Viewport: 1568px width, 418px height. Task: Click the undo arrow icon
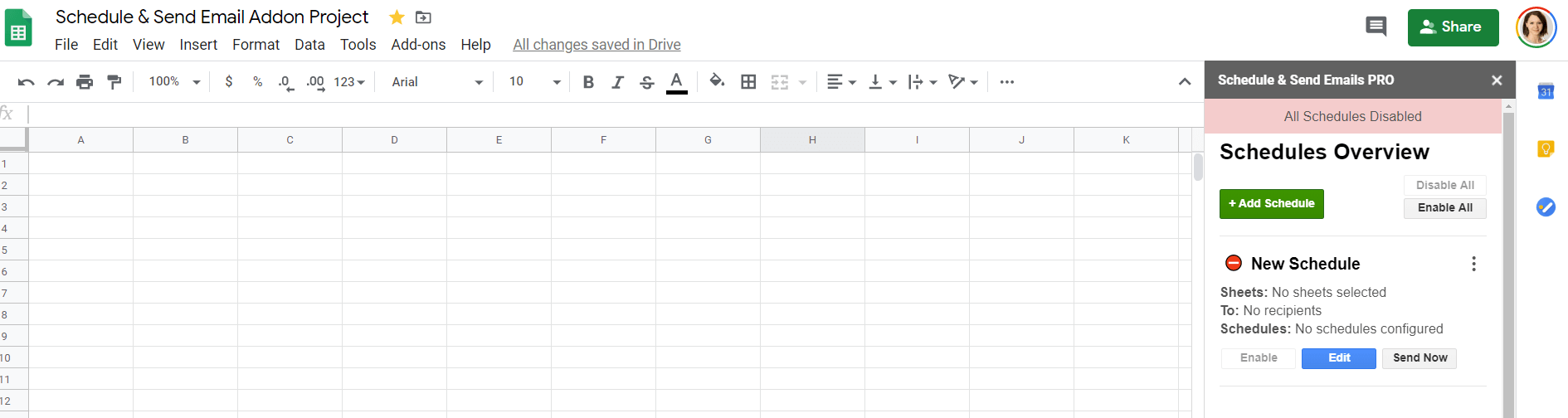26,82
